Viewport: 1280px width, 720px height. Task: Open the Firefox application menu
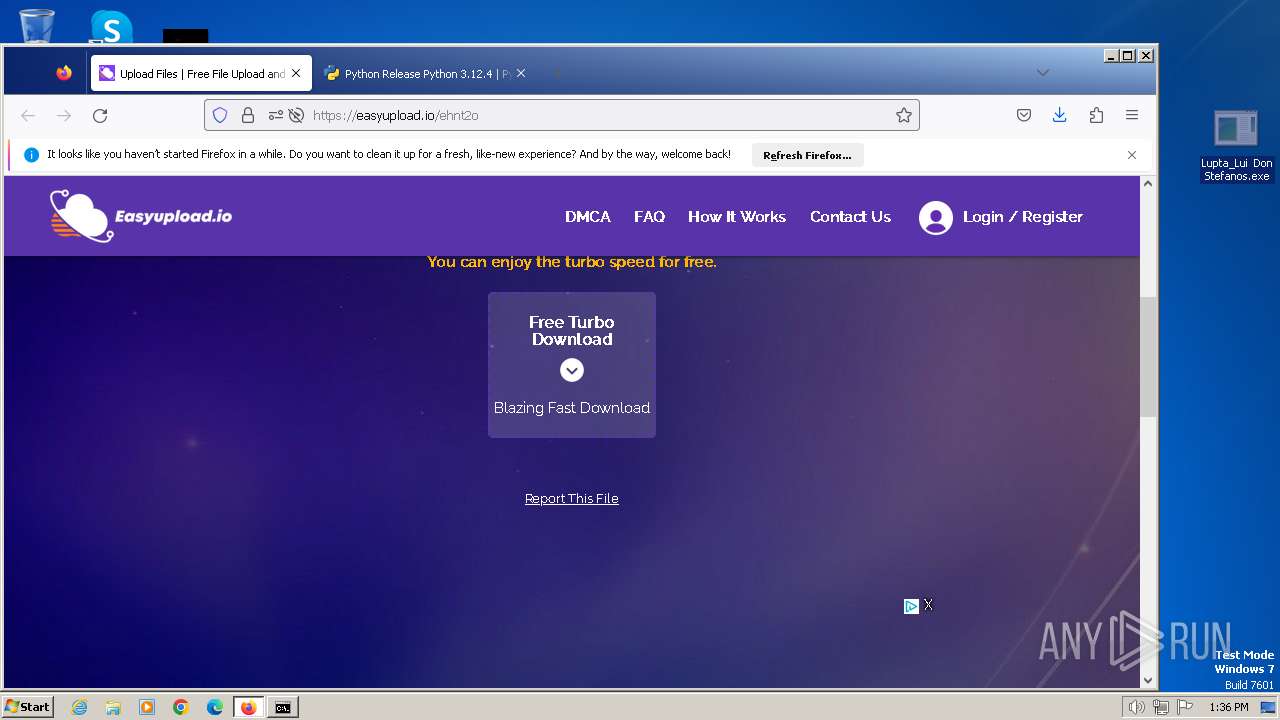1132,115
